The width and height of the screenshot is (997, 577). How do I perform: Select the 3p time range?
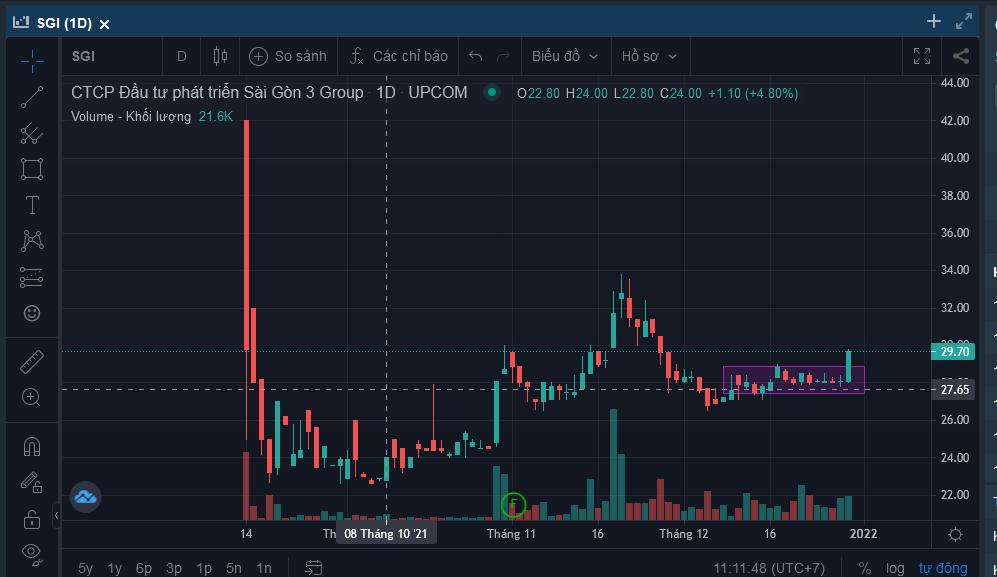point(174,568)
